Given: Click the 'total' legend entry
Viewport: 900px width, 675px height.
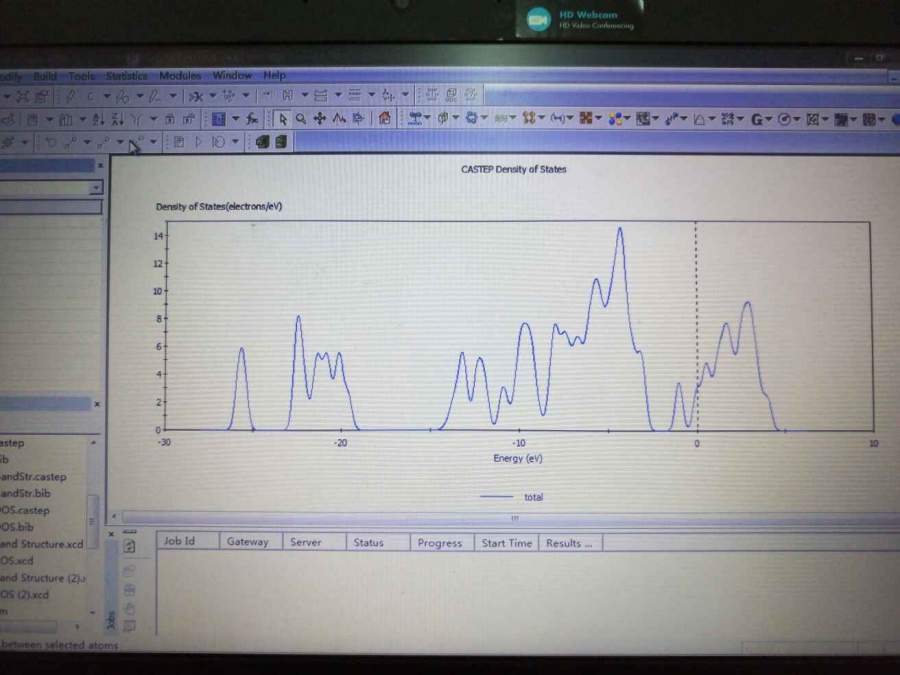Looking at the screenshot, I should coord(512,497).
